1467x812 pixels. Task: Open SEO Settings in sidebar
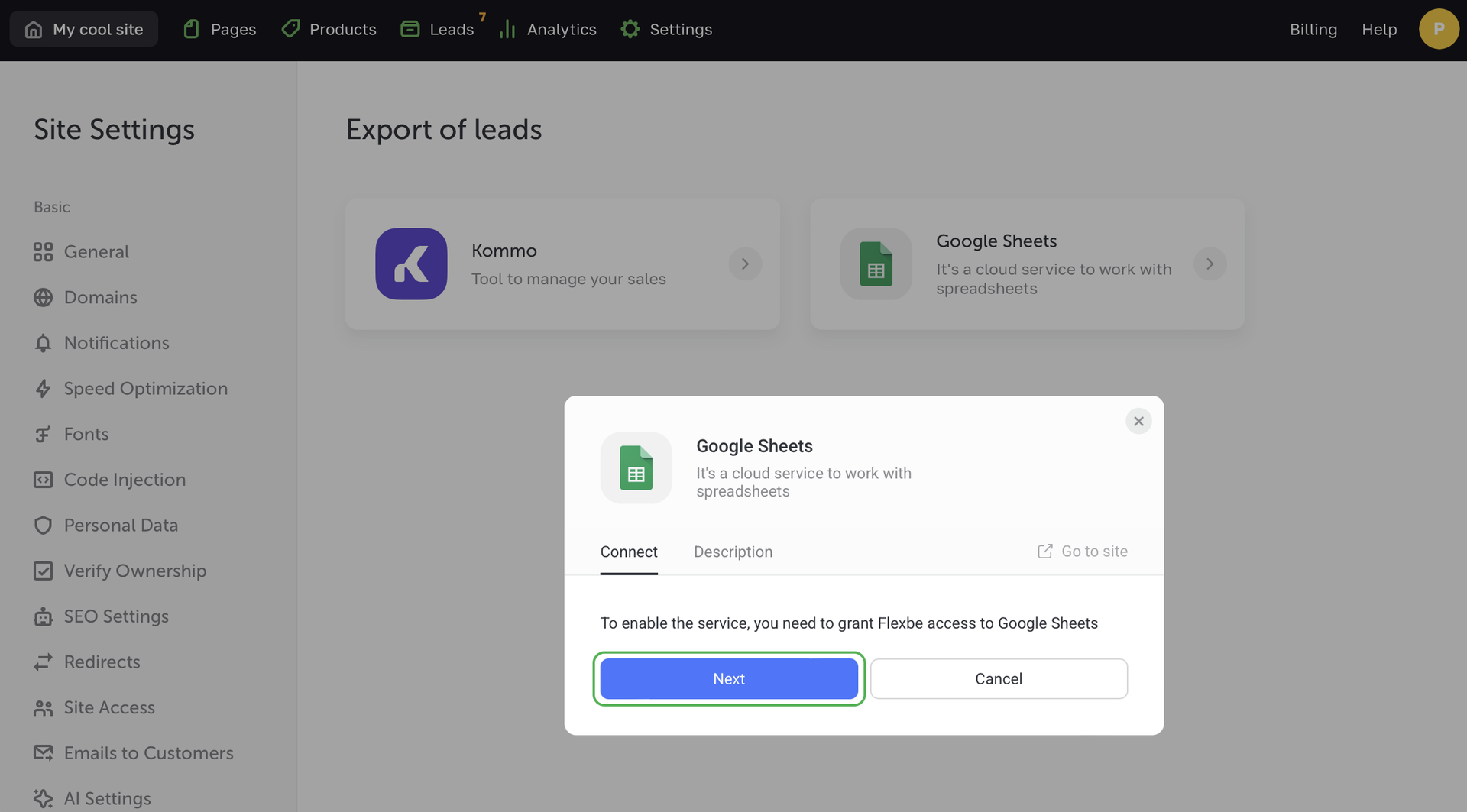pyautogui.click(x=116, y=616)
